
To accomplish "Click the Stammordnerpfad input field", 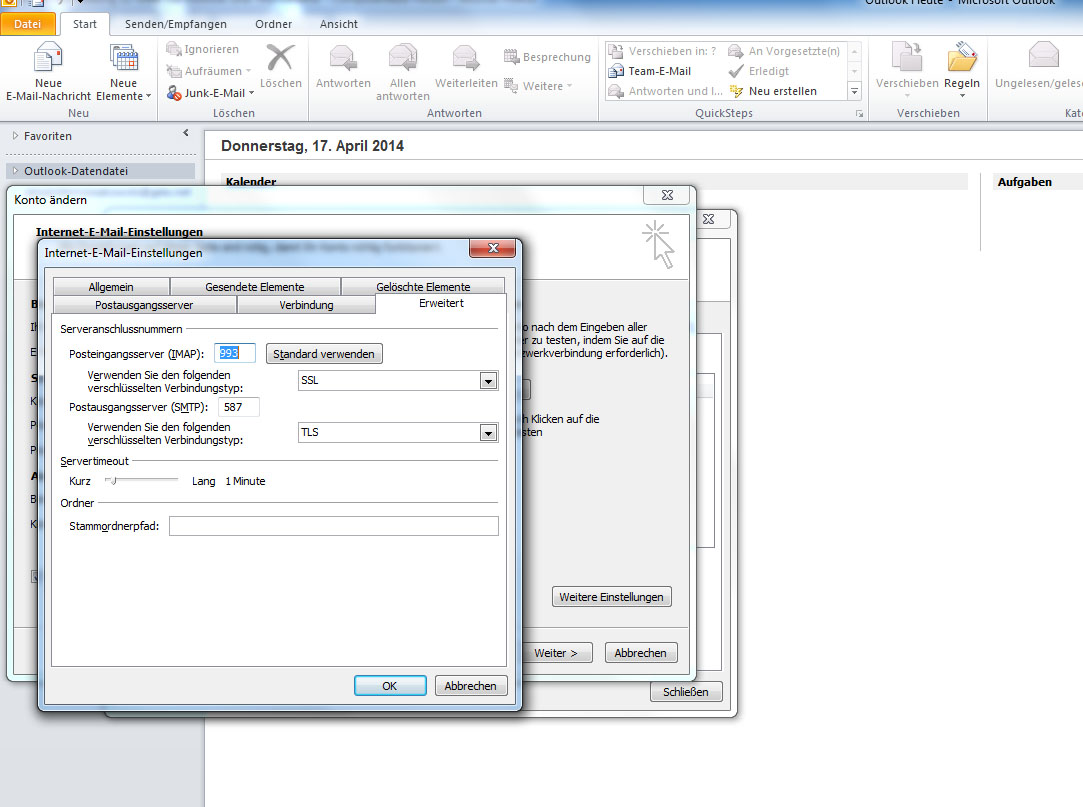I will (334, 526).
